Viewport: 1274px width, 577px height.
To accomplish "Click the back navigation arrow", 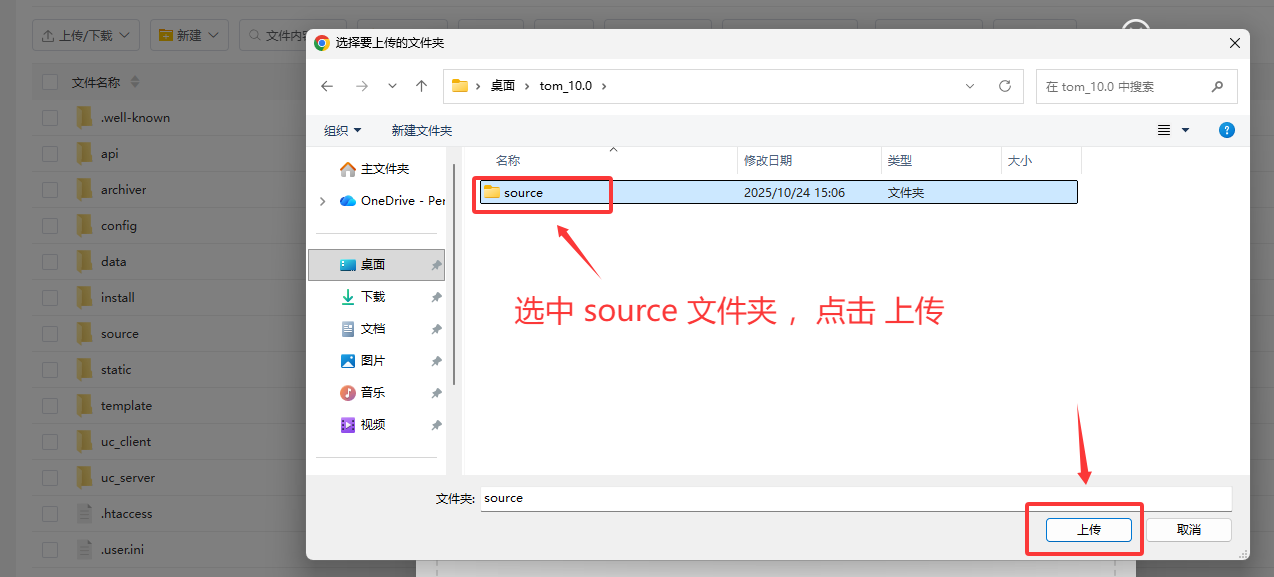I will [x=327, y=86].
